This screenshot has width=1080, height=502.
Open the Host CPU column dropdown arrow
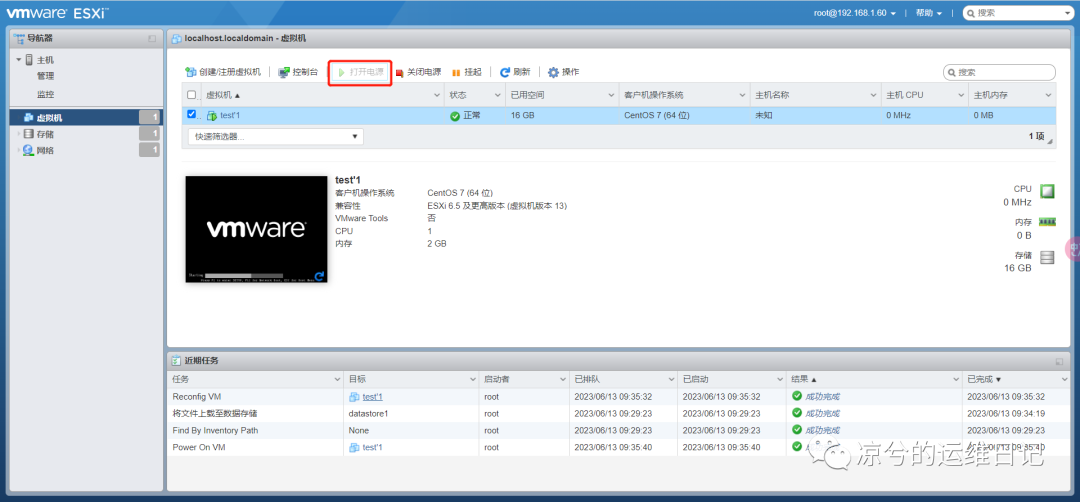click(961, 95)
